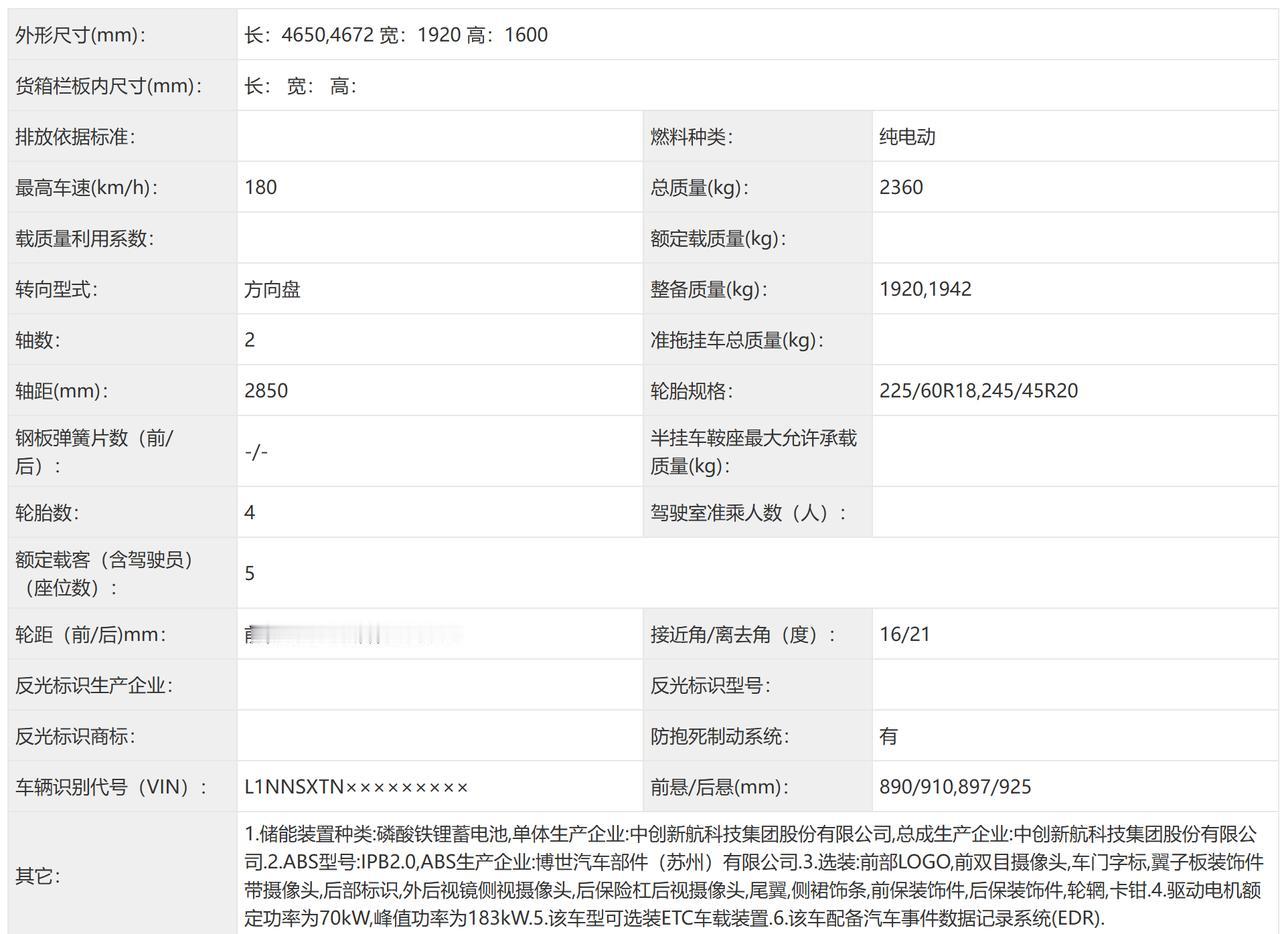
Task: Select the 方向盘 steering value
Action: click(272, 289)
